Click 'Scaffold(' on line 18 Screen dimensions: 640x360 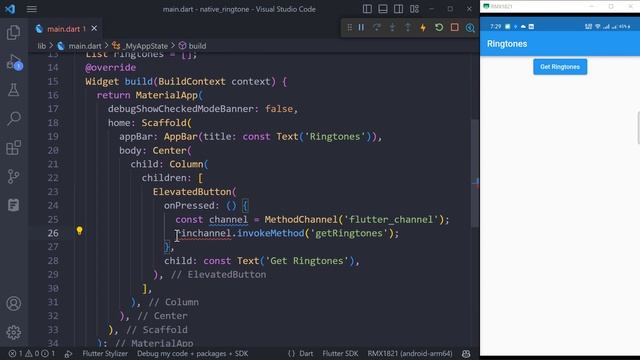[167, 123]
